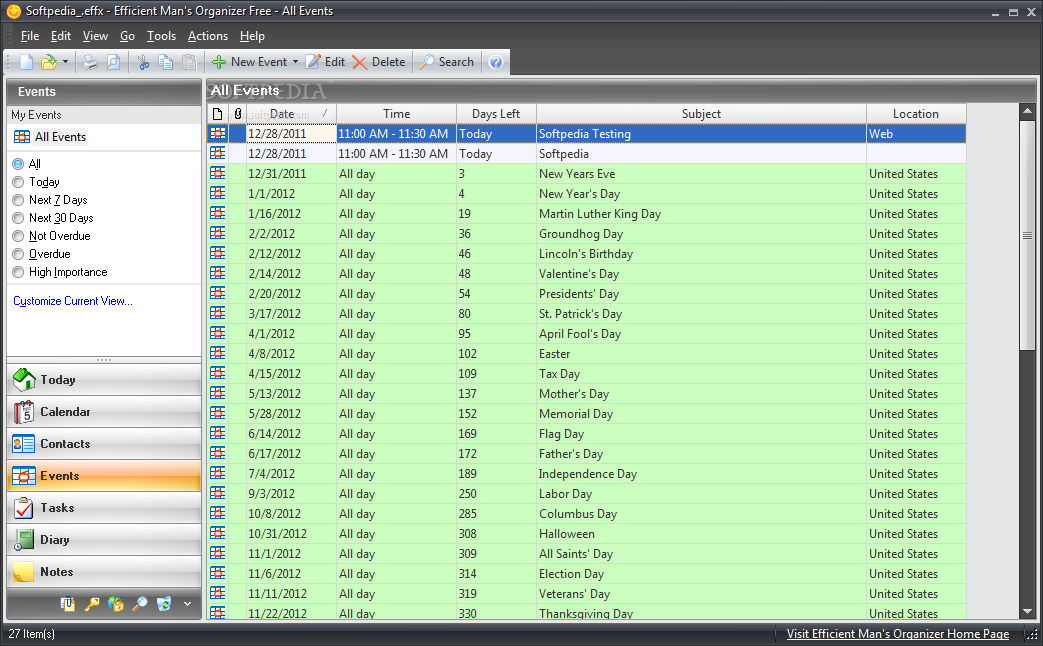The height and width of the screenshot is (646, 1043).
Task: Open the Calendar navigation pane
Action: (x=104, y=412)
